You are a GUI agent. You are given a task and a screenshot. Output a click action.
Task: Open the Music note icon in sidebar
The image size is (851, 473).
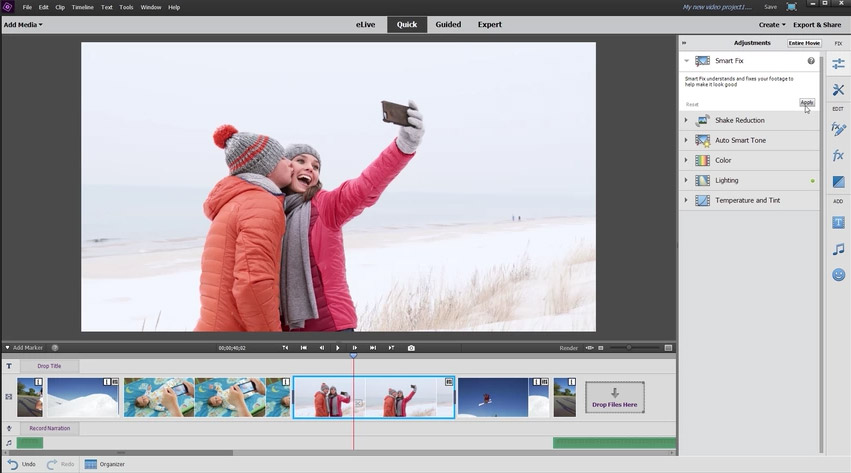[838, 249]
